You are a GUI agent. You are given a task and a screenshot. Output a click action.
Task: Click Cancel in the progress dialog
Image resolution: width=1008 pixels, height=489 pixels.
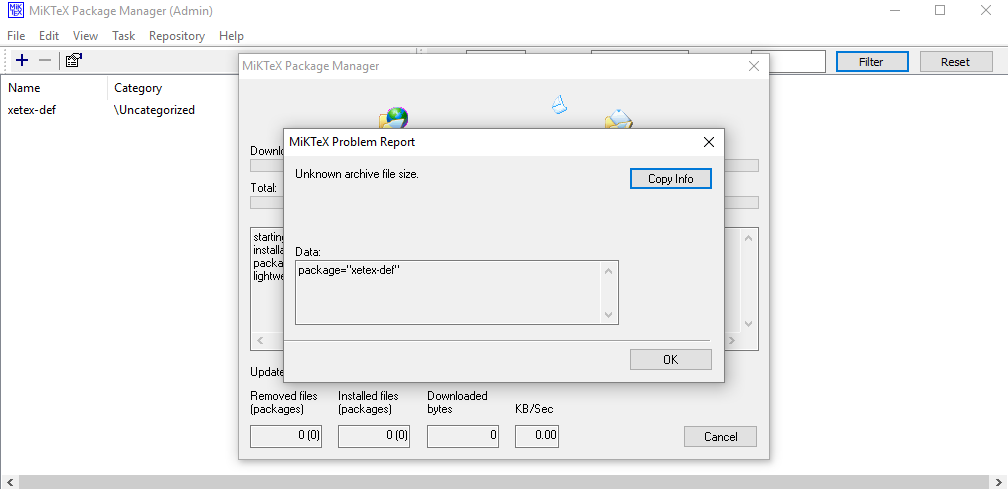click(720, 437)
